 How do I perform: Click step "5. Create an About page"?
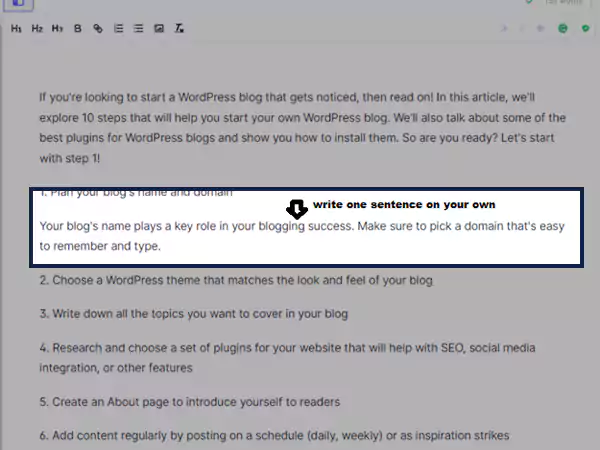[190, 402]
